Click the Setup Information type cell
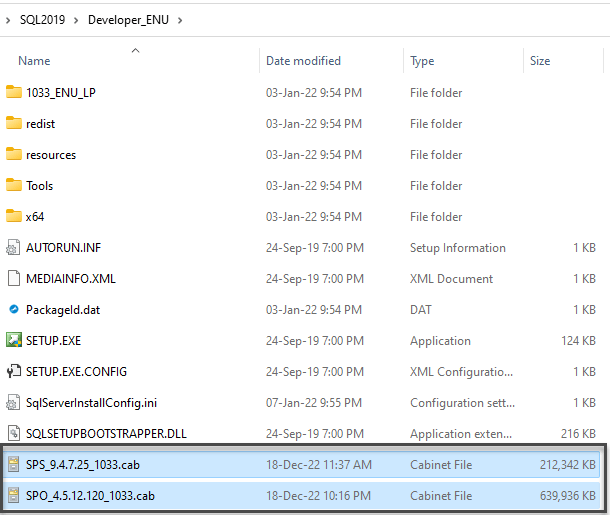The image size is (610, 515). (x=458, y=248)
